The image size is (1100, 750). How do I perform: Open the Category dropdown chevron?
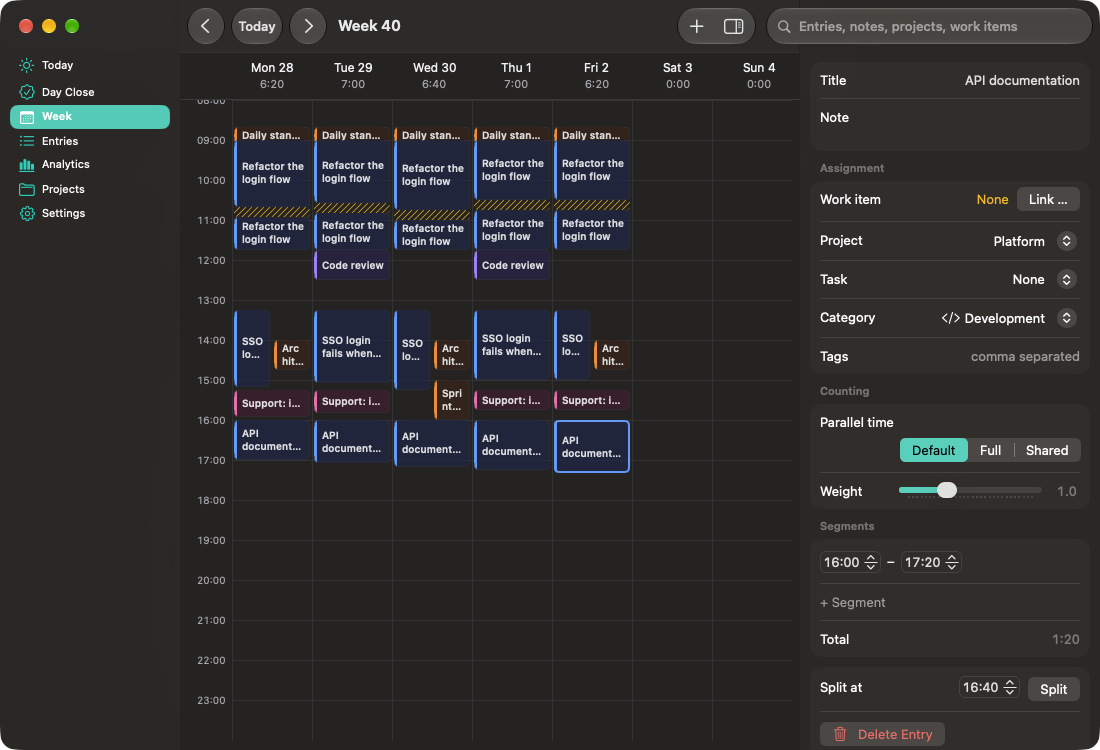1066,318
